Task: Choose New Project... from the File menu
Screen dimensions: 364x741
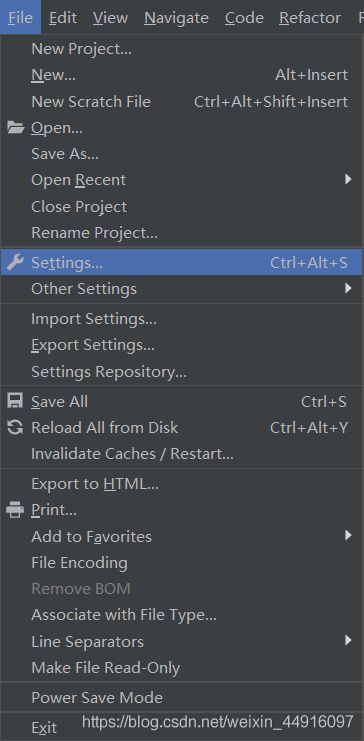Action: 182,48
